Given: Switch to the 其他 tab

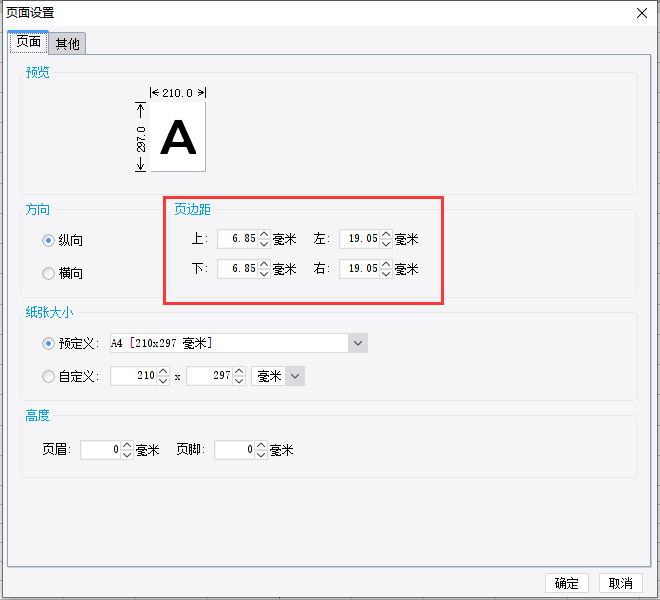Looking at the screenshot, I should 67,43.
